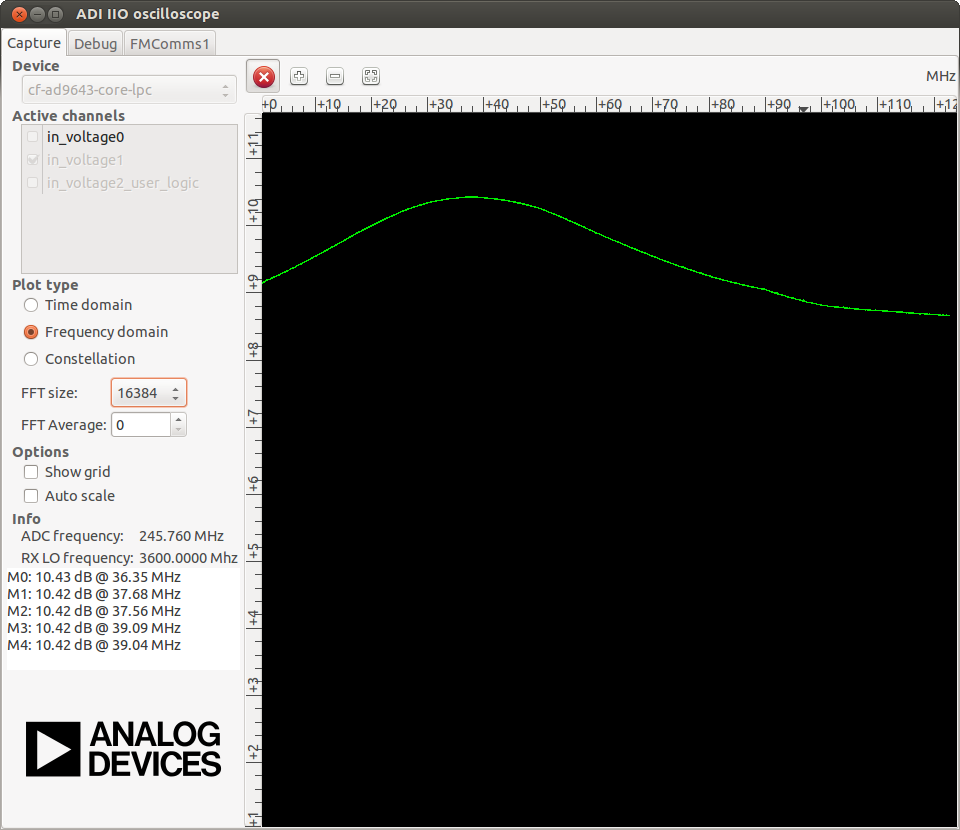Switch to the Debug tab

(96, 43)
